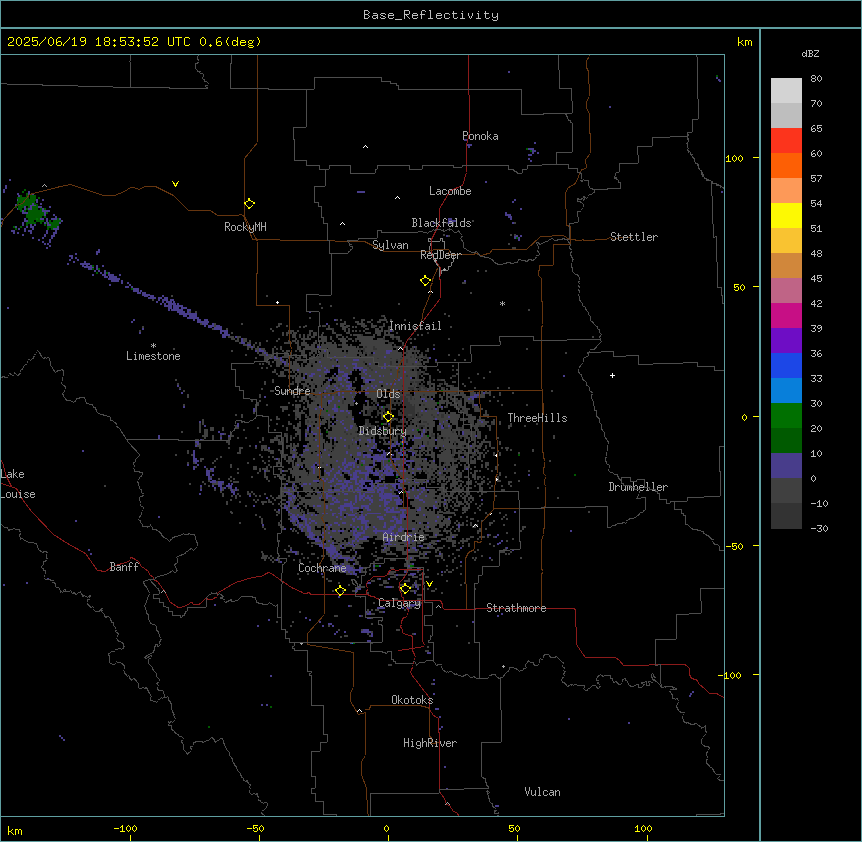This screenshot has width=862, height=842.
Task: Click the yellow diamond marker between Olds and Didsbury
Action: [x=388, y=417]
